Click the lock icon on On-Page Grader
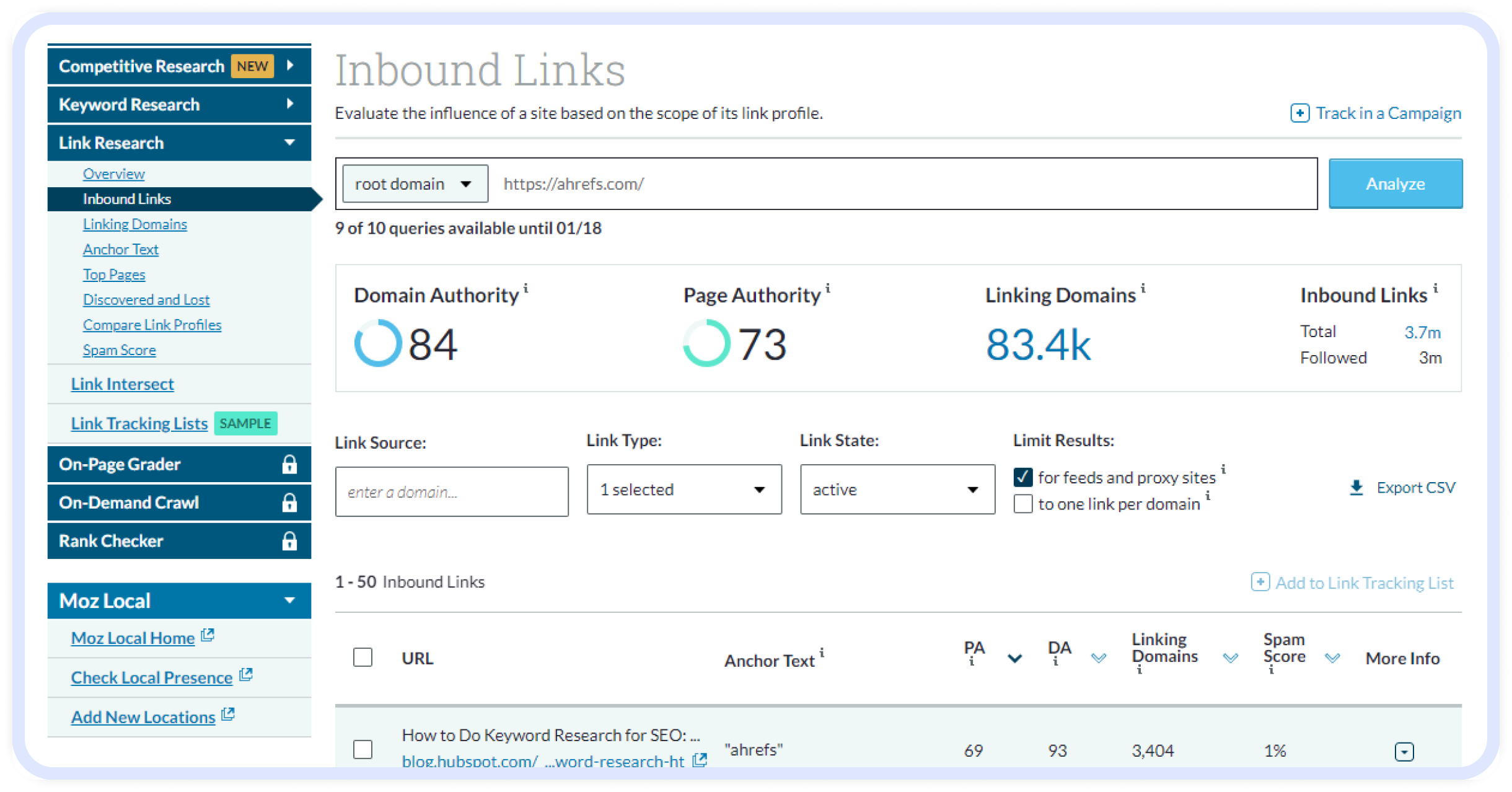This screenshot has width=1512, height=792. 291,464
